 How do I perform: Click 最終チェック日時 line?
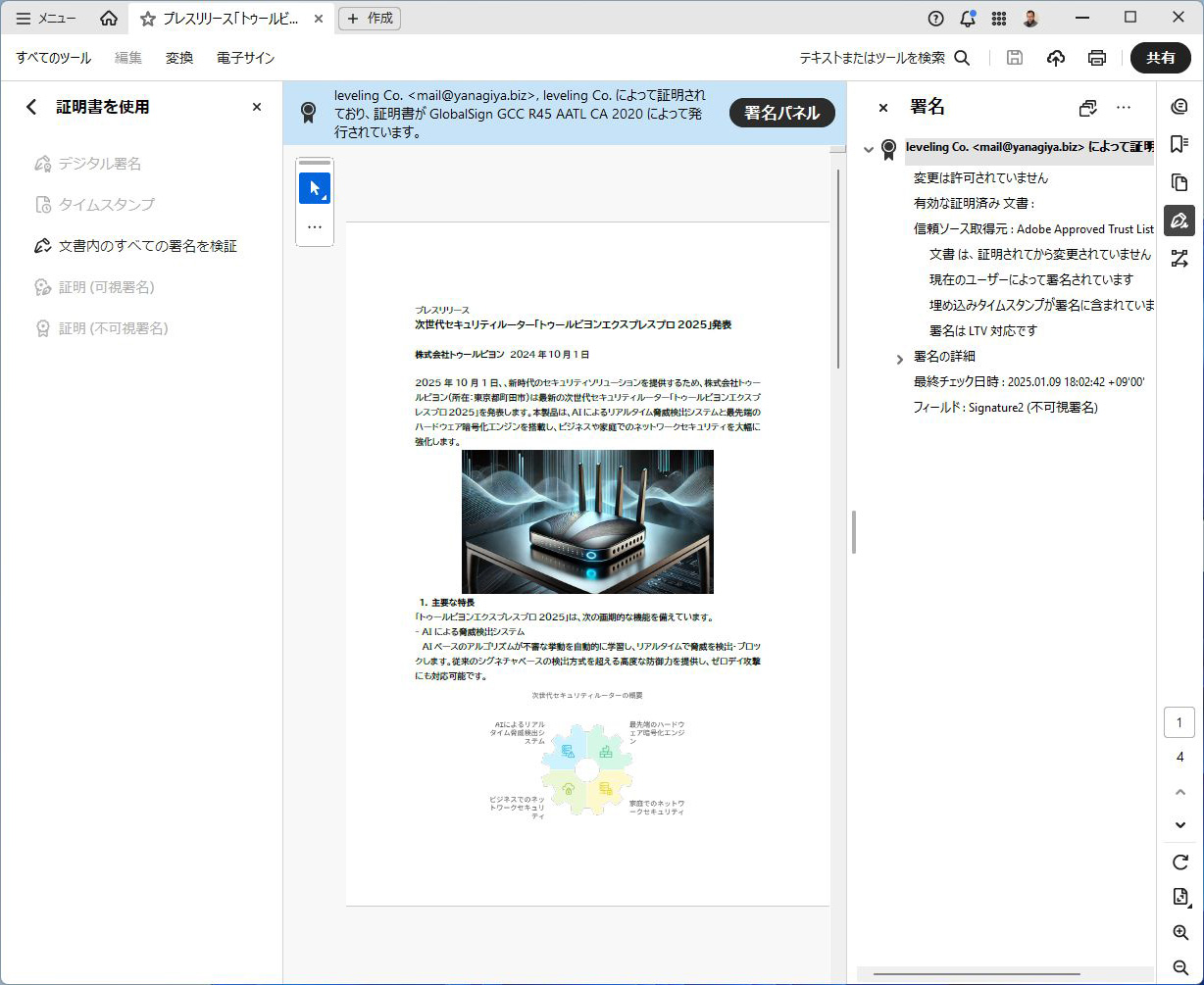pyautogui.click(x=1028, y=382)
